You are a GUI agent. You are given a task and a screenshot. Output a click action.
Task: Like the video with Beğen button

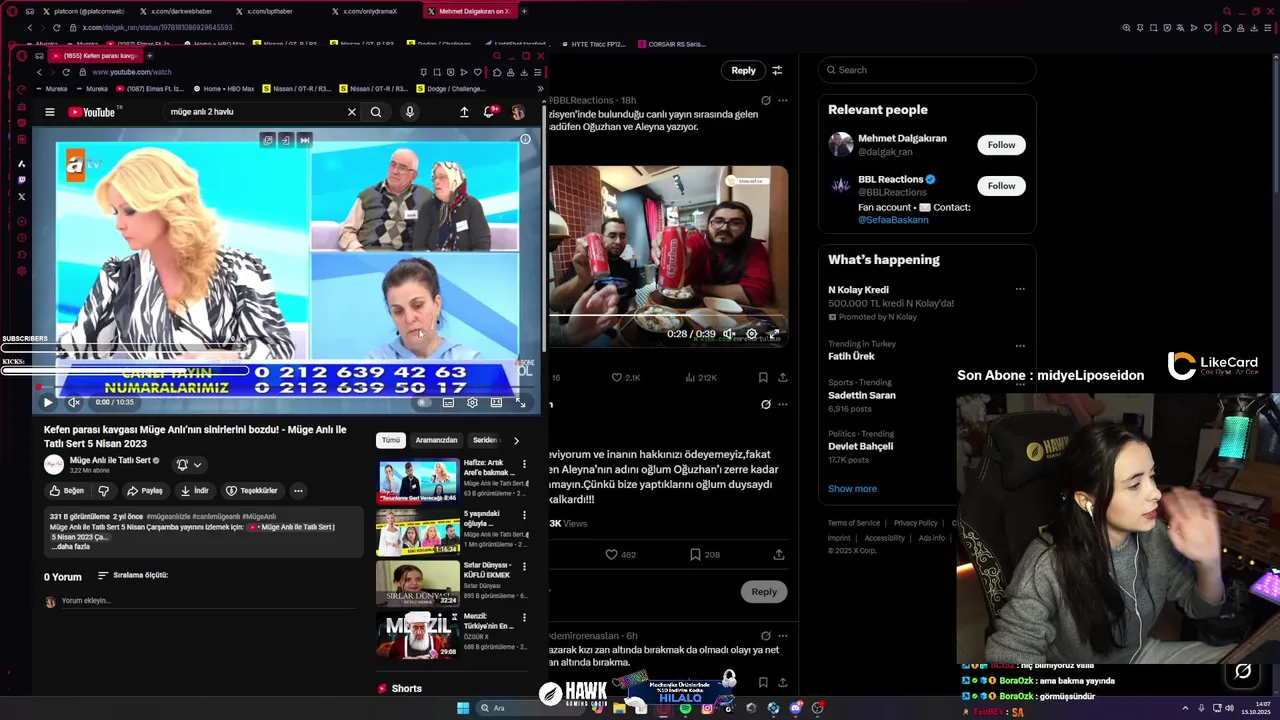pos(67,491)
